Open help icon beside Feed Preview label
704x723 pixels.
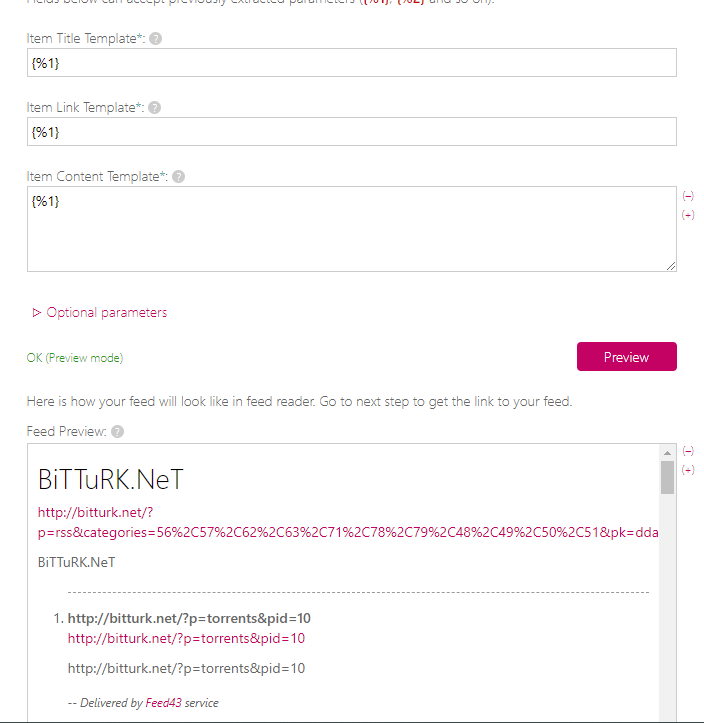pyautogui.click(x=118, y=432)
